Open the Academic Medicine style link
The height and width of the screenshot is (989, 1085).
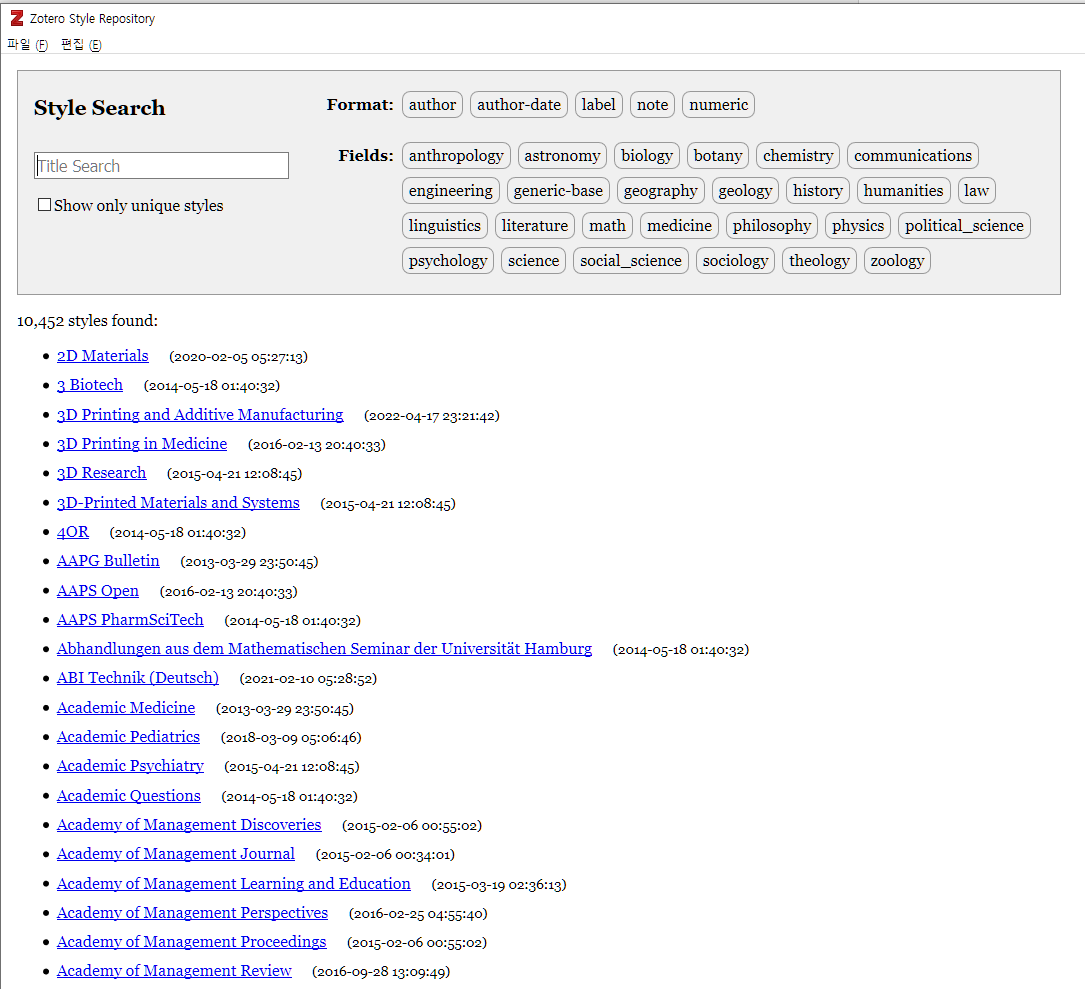(126, 707)
